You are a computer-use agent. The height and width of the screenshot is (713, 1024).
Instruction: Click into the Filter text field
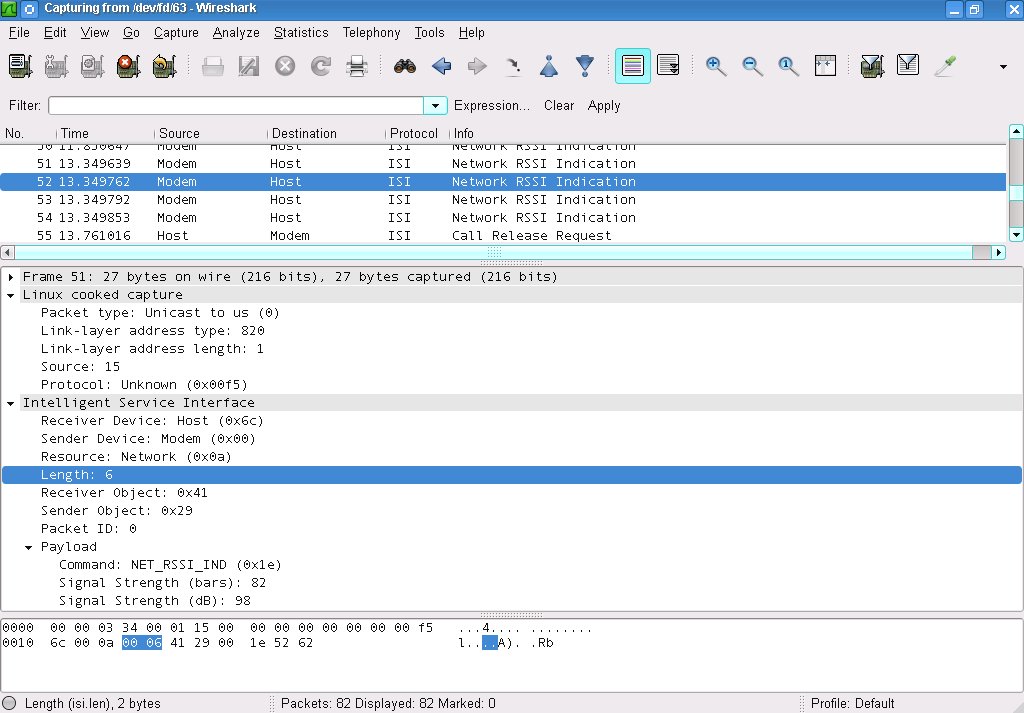point(236,106)
